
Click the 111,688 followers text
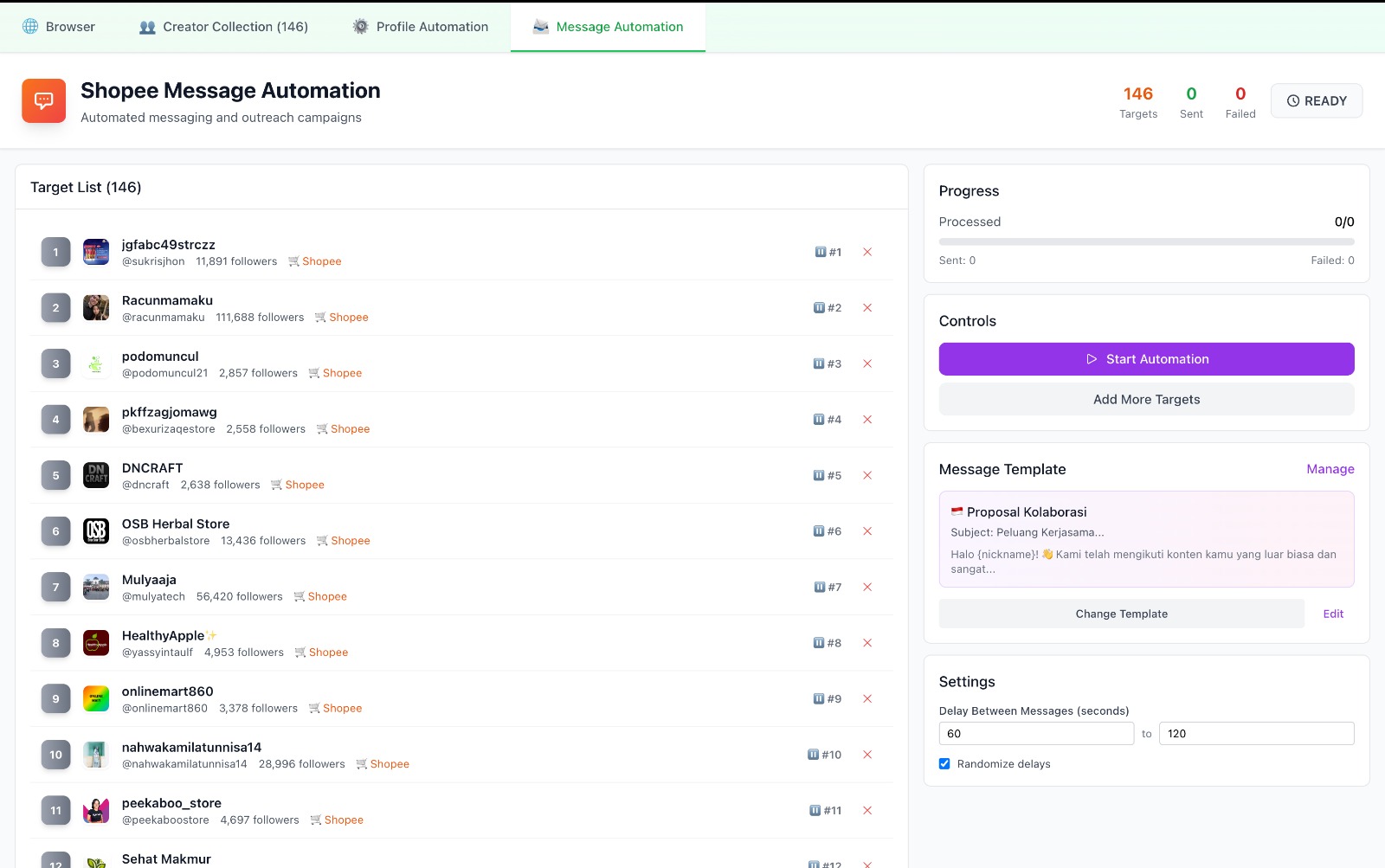point(260,318)
